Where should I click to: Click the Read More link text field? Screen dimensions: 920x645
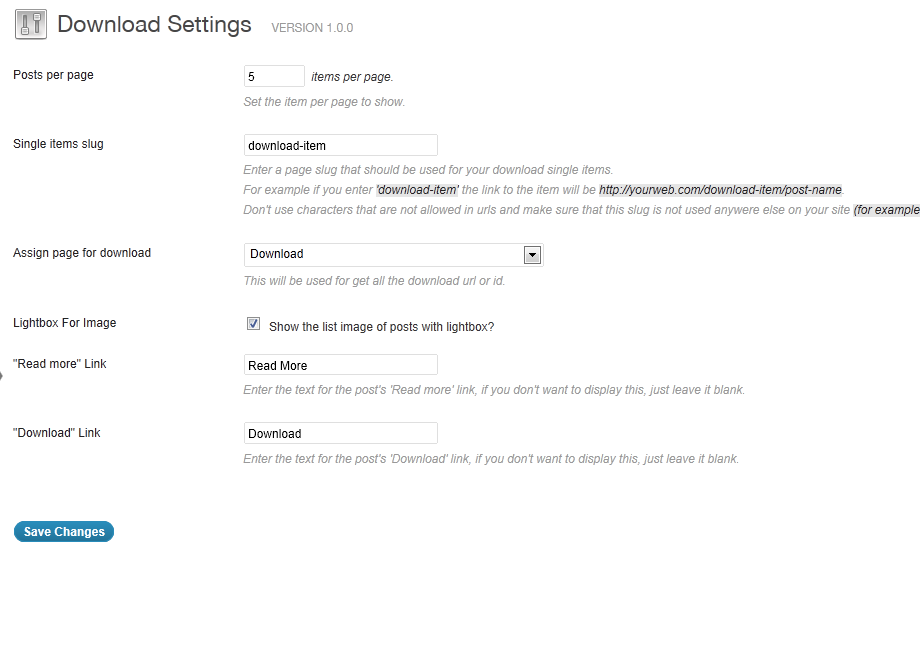click(340, 365)
